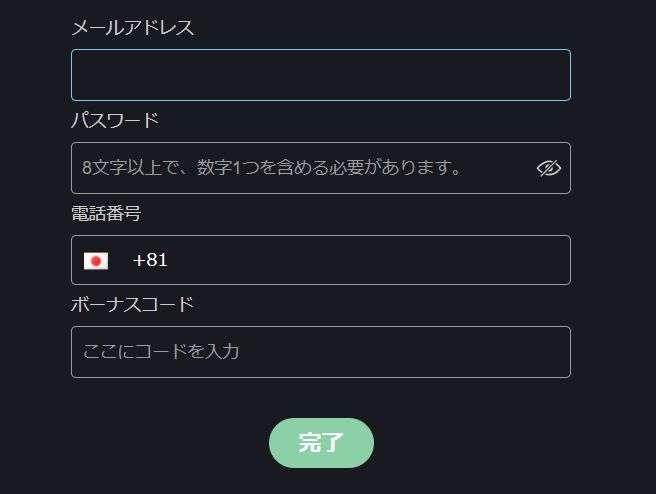Click the メールアドレス field label
Image resolution: width=656 pixels, height=494 pixels.
tap(133, 28)
